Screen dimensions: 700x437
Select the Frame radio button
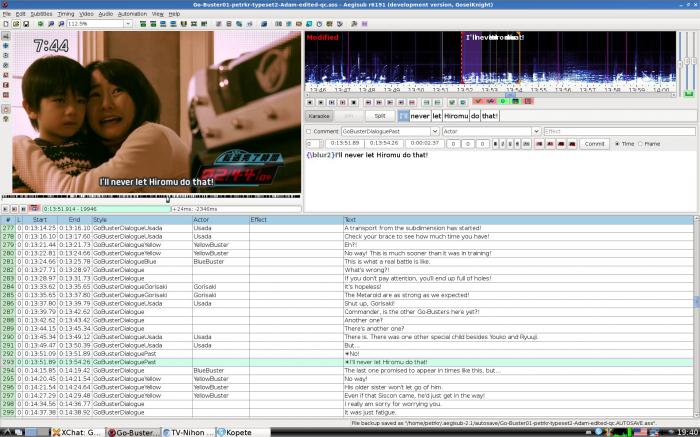click(x=640, y=144)
